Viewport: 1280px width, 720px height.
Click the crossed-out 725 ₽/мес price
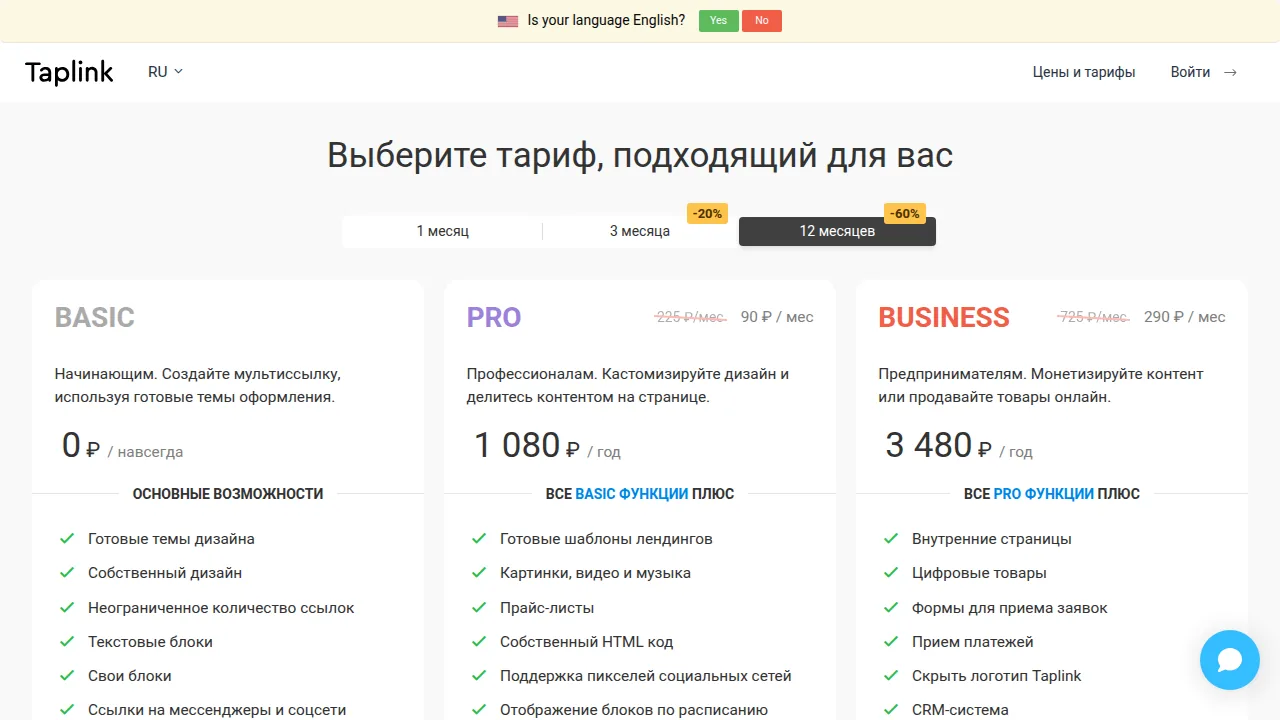point(1094,317)
